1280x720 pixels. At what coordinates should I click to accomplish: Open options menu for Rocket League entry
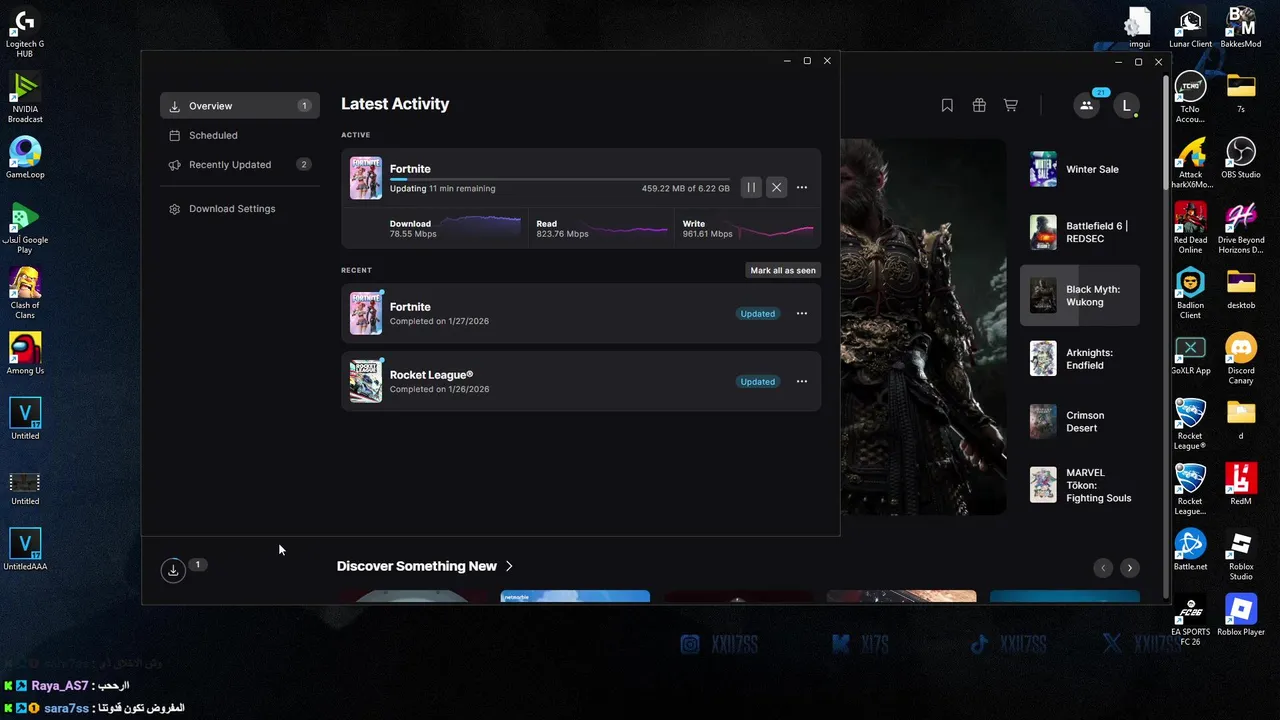pos(801,381)
